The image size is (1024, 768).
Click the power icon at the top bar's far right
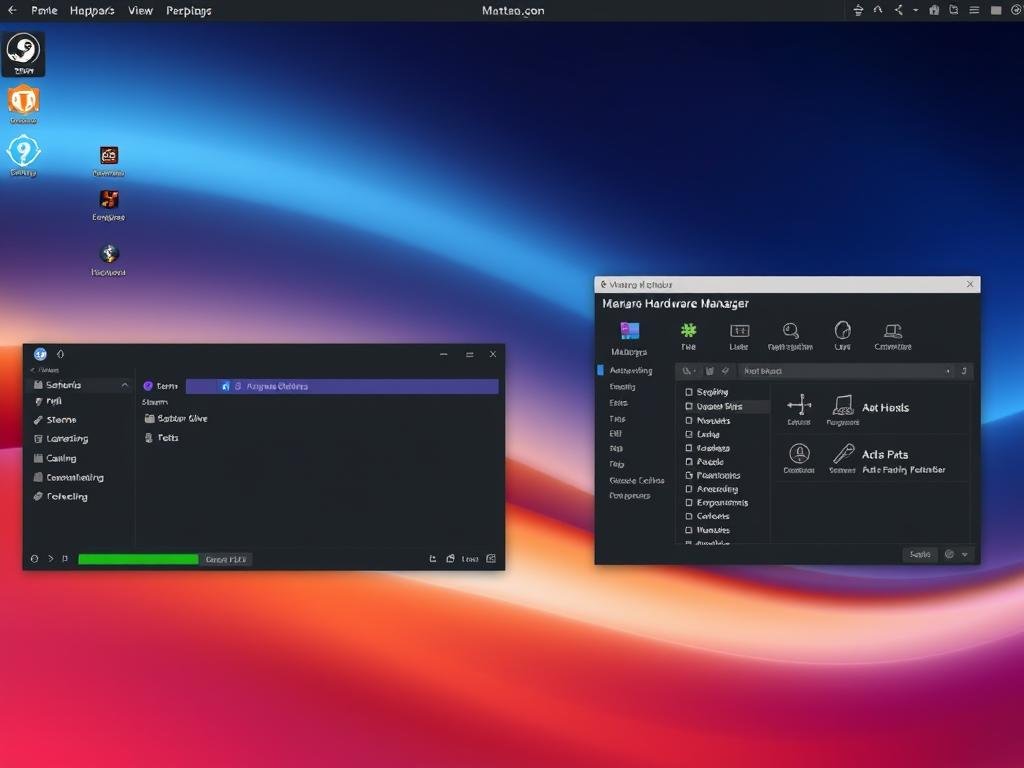pyautogui.click(x=1016, y=10)
